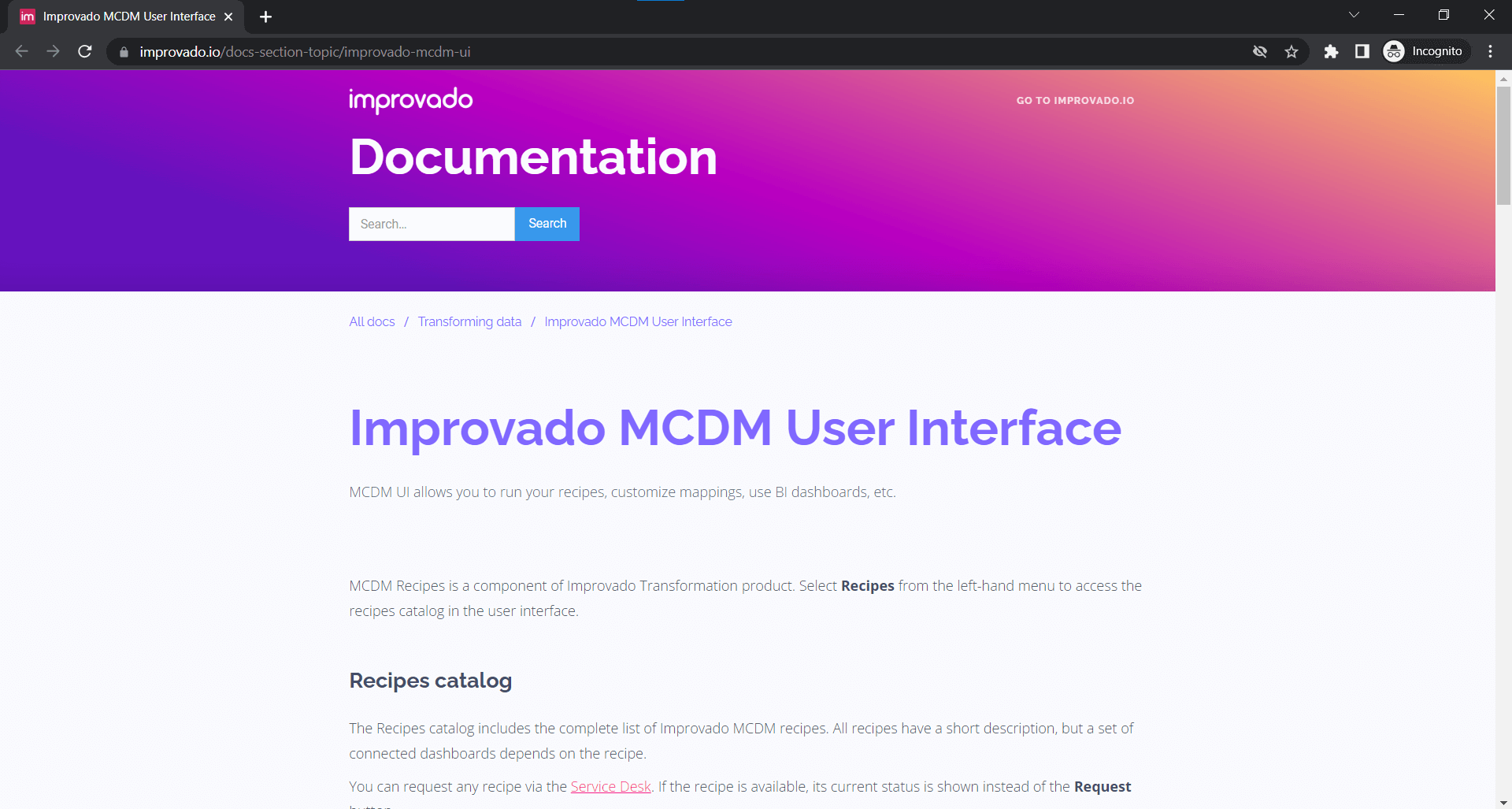1512x809 pixels.
Task: Click the scrollbar down arrow
Action: pyautogui.click(x=1503, y=802)
